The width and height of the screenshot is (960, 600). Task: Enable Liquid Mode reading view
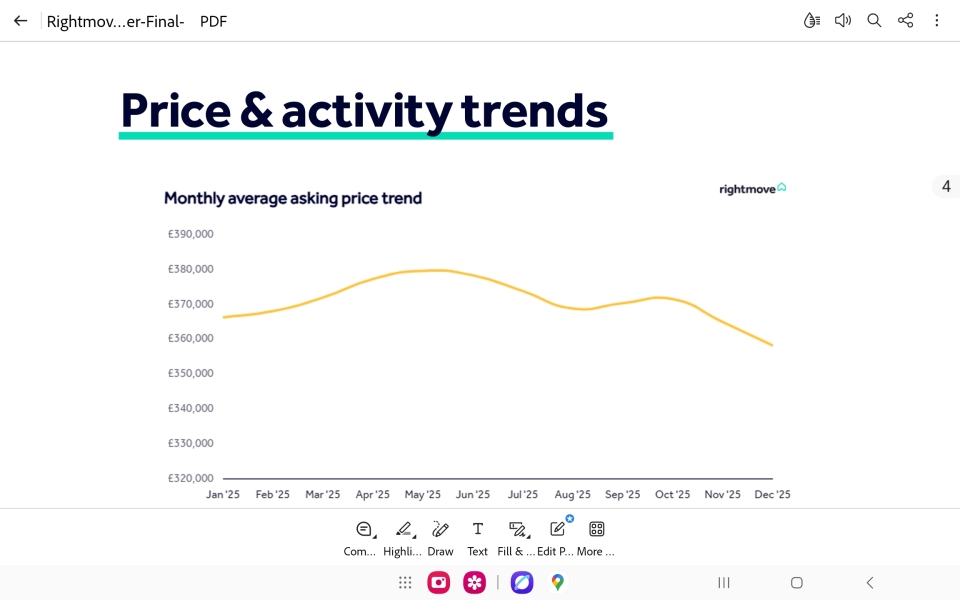tap(812, 20)
